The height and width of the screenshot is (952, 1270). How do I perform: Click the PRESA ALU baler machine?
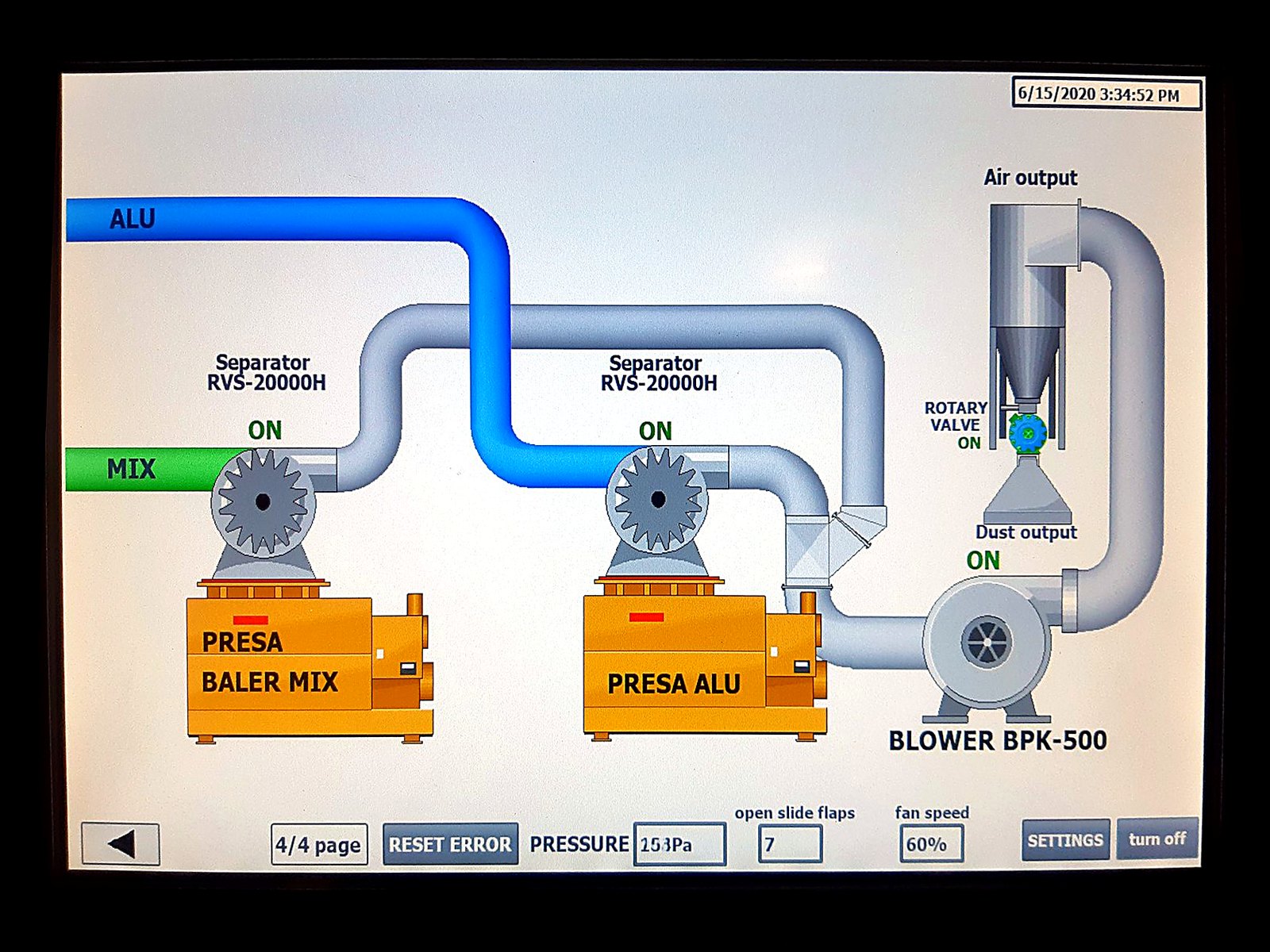coord(705,665)
